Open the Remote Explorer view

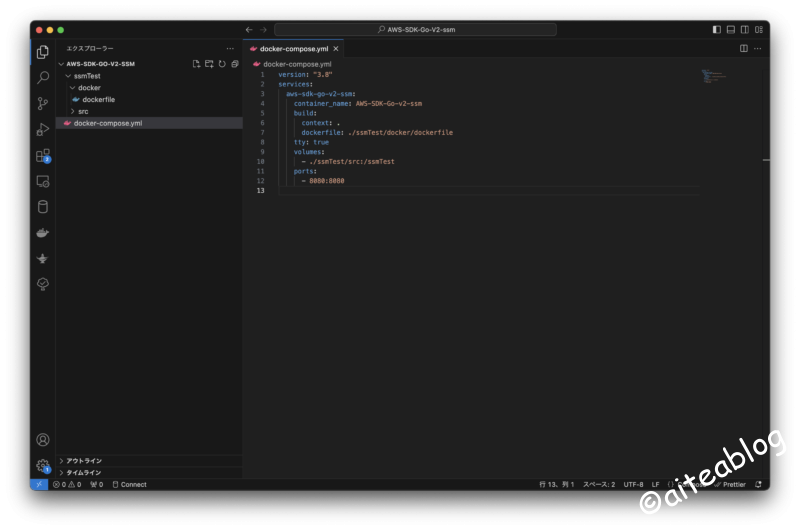[x=43, y=181]
